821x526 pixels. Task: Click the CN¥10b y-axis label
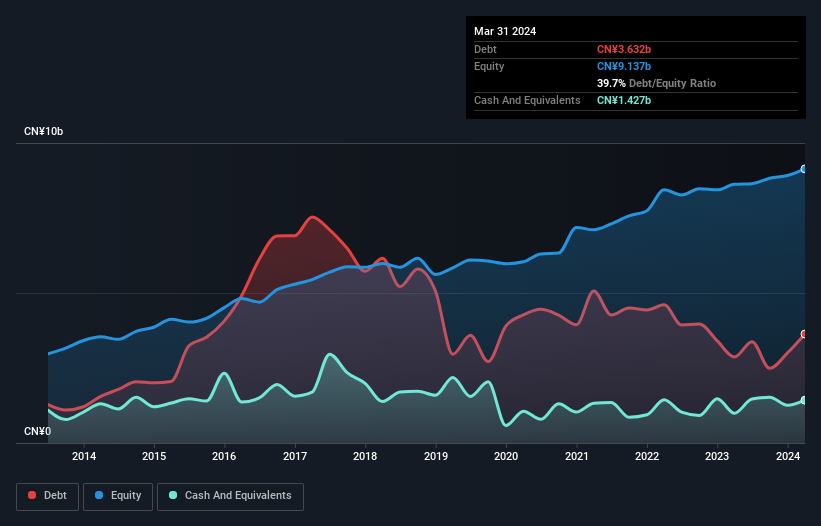pos(43,131)
